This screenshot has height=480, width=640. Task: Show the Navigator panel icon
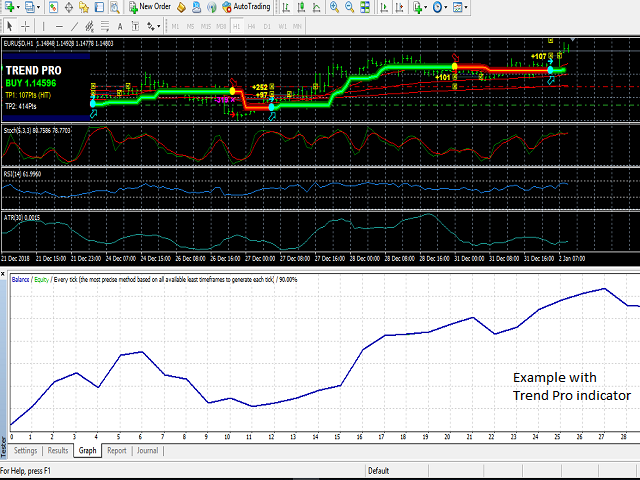(84, 7)
